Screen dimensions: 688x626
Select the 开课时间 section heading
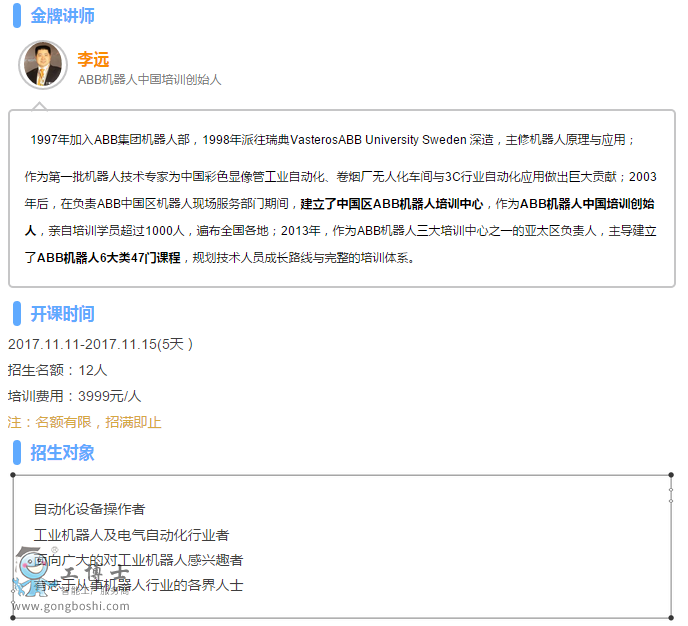[x=63, y=313]
